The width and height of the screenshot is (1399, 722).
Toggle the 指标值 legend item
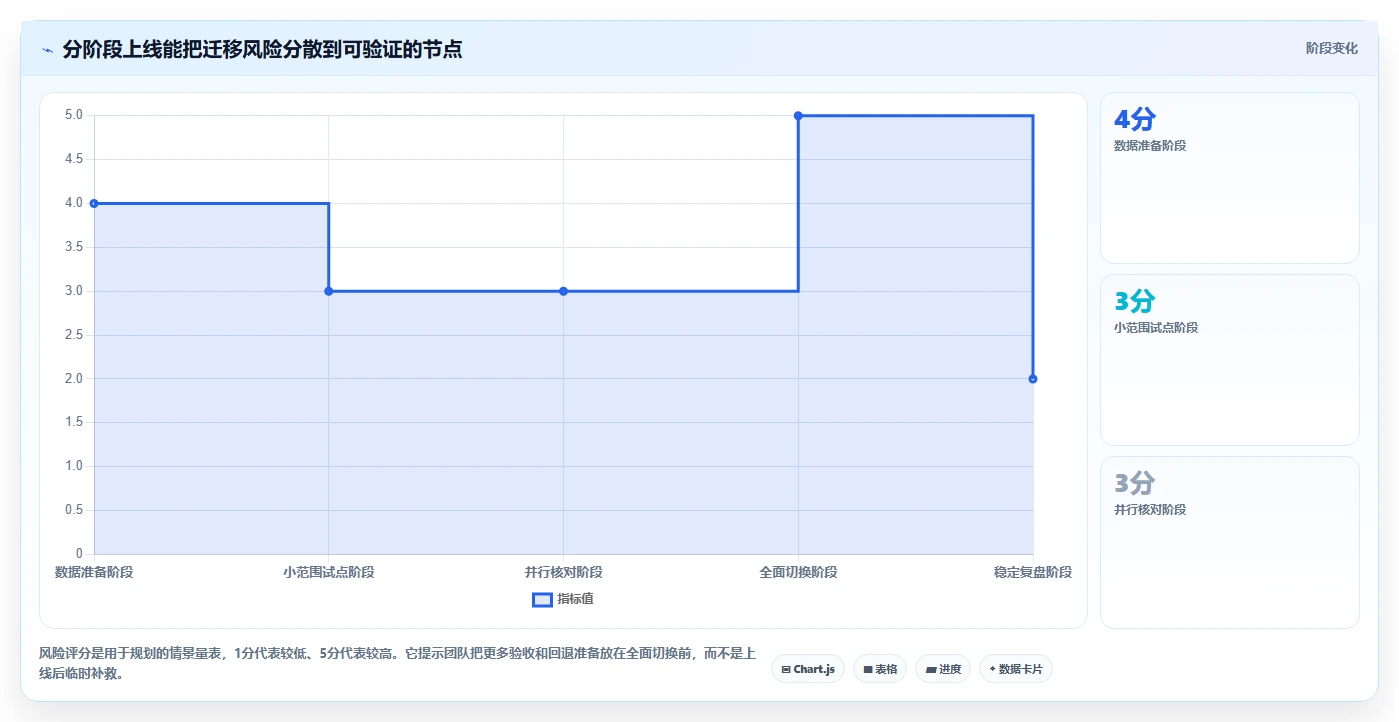(563, 599)
